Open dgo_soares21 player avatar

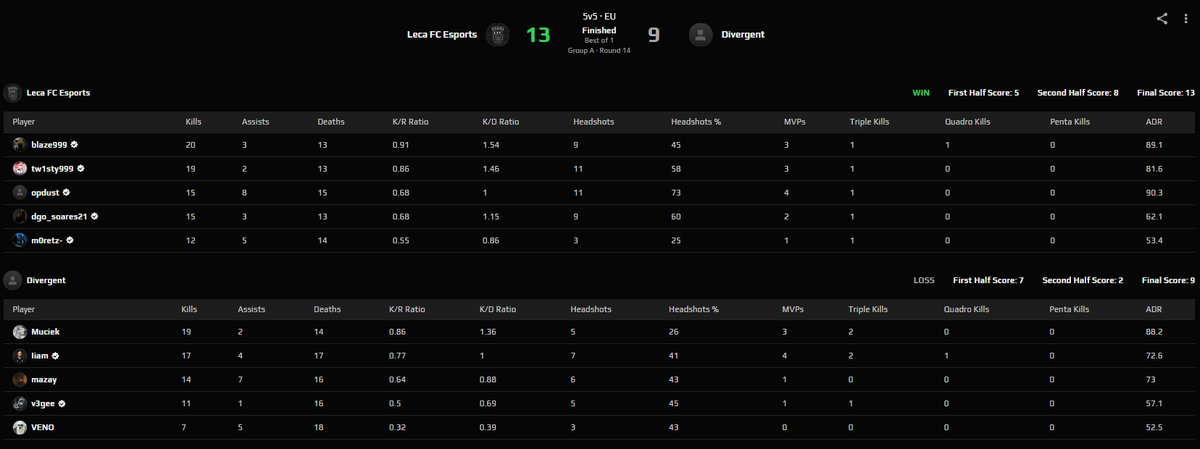(x=20, y=216)
